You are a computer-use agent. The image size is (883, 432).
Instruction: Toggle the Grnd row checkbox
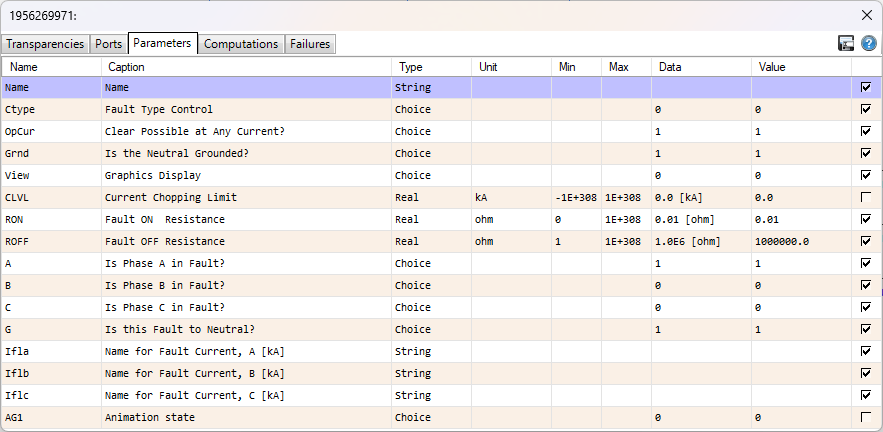click(x=866, y=153)
